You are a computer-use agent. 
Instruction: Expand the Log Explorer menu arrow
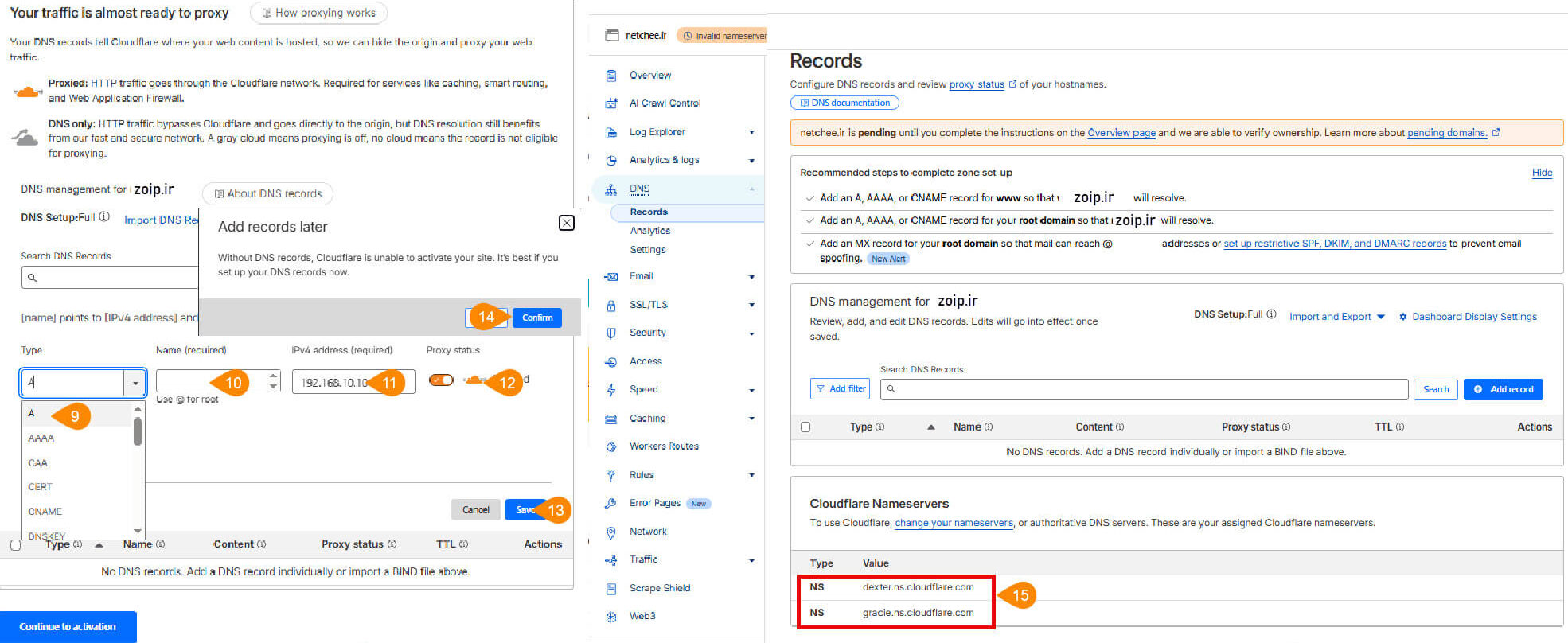pos(751,132)
